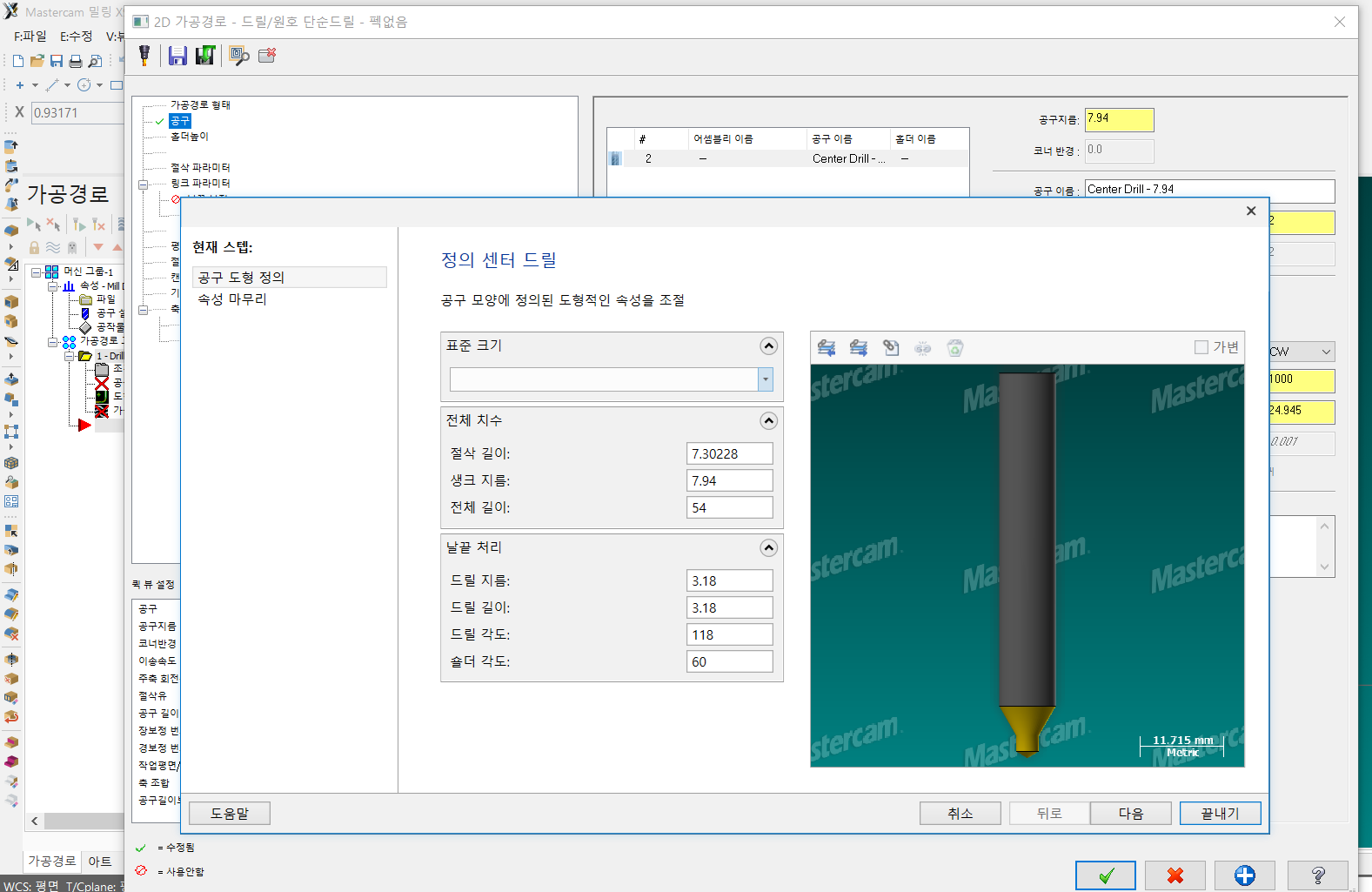This screenshot has width=1372, height=892.
Task: Switch to the 가공경로 bottom tab
Action: tap(51, 861)
